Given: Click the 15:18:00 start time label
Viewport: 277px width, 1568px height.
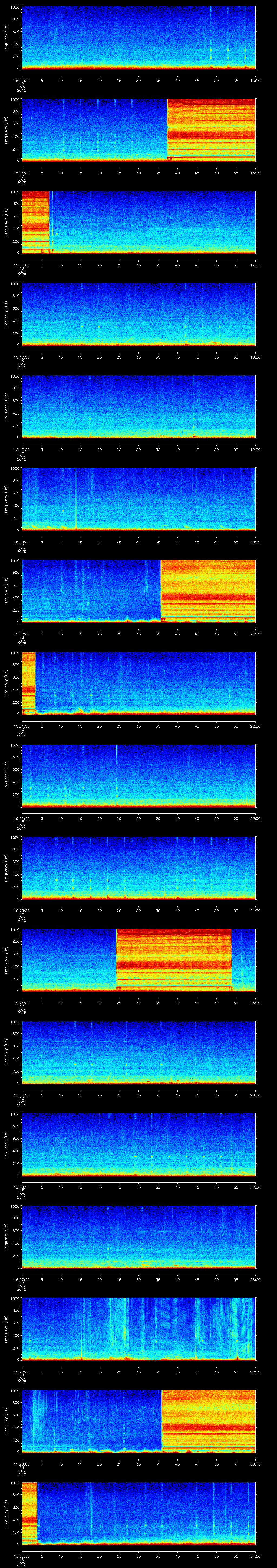Looking at the screenshot, I should click(x=21, y=449).
